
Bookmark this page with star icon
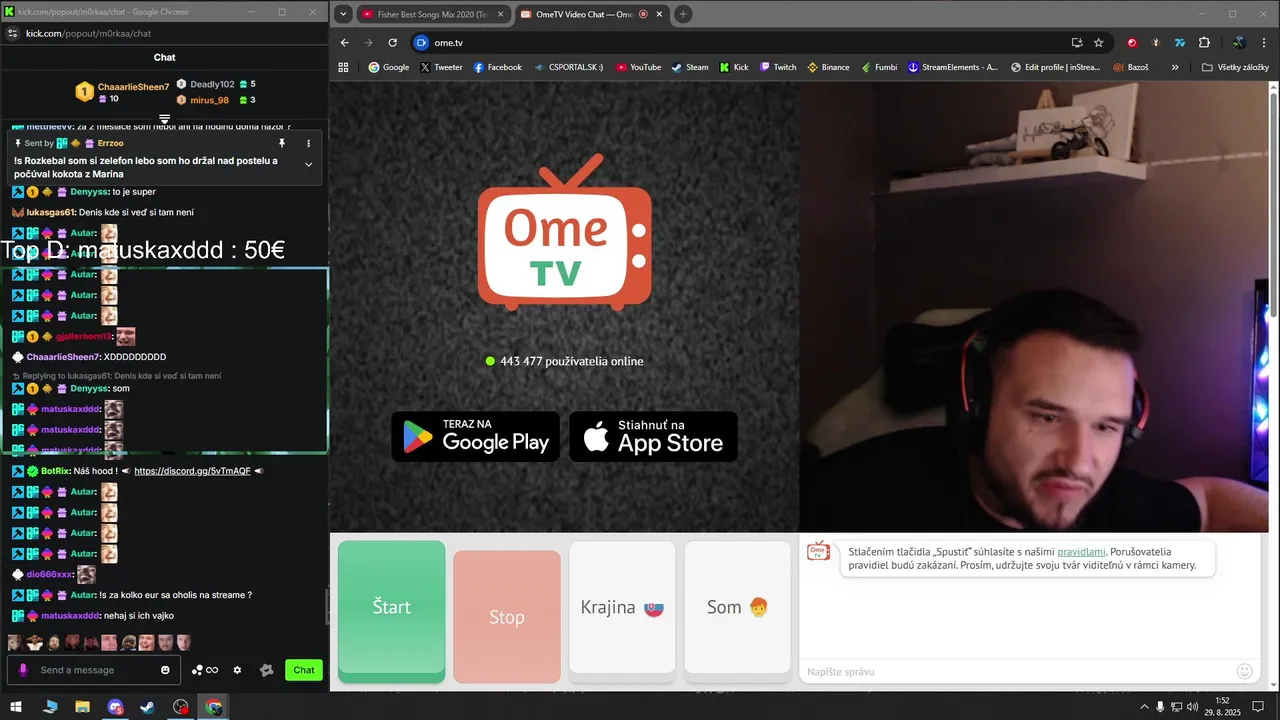pos(1099,43)
